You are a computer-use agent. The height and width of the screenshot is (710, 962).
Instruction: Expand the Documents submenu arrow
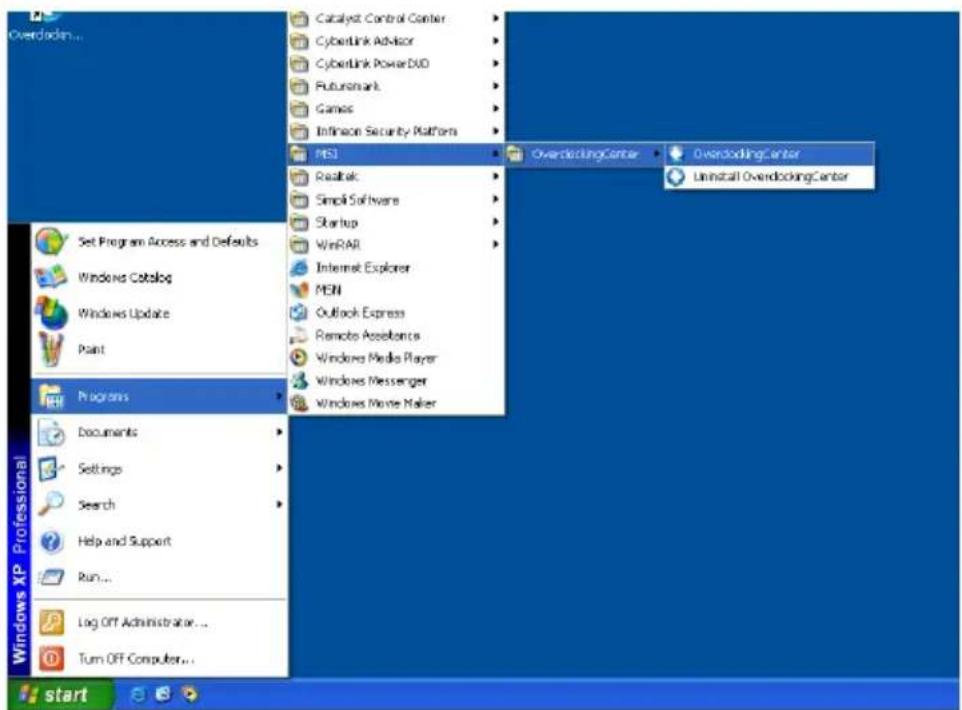click(279, 432)
